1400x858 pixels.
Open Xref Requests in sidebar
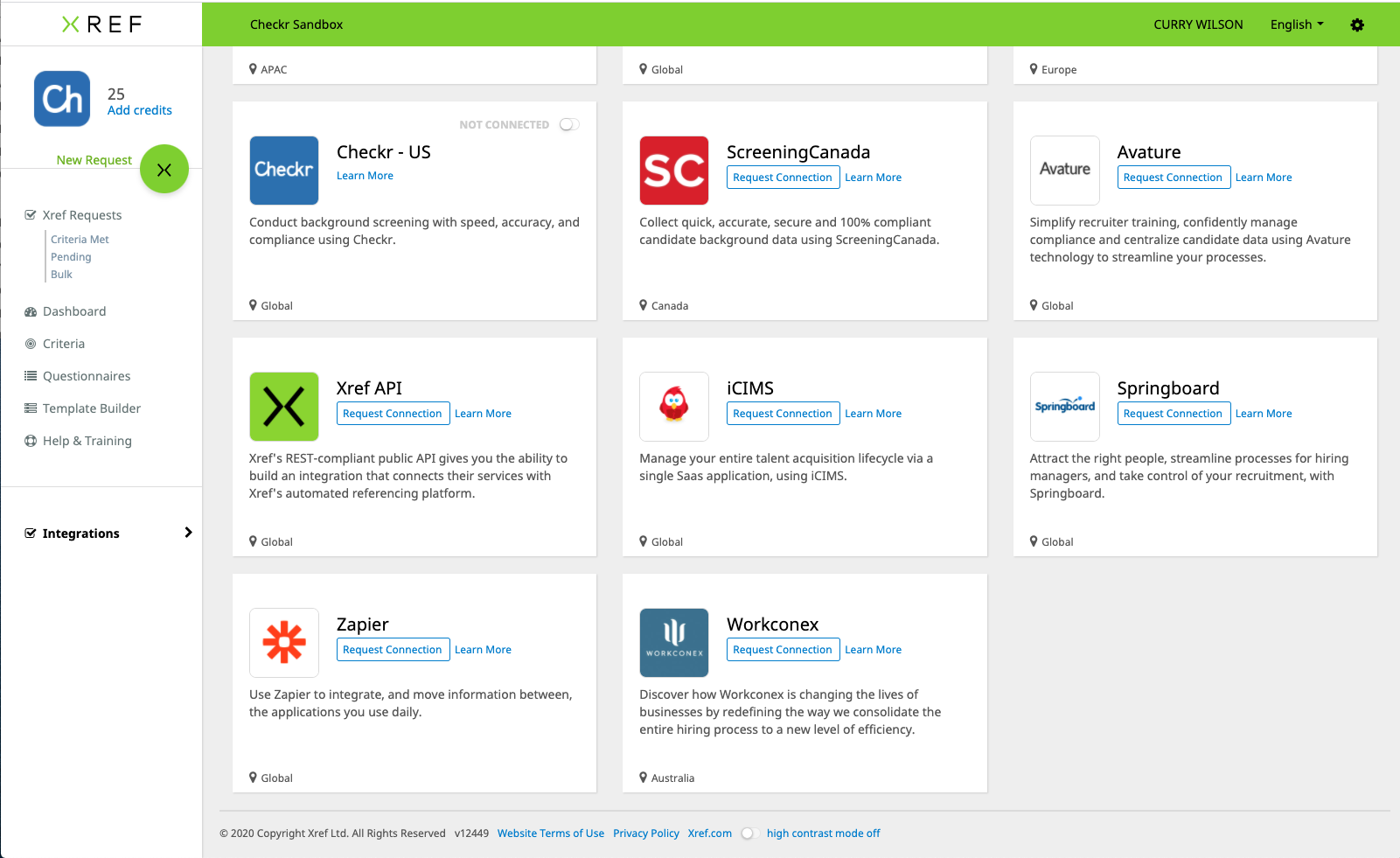82,215
